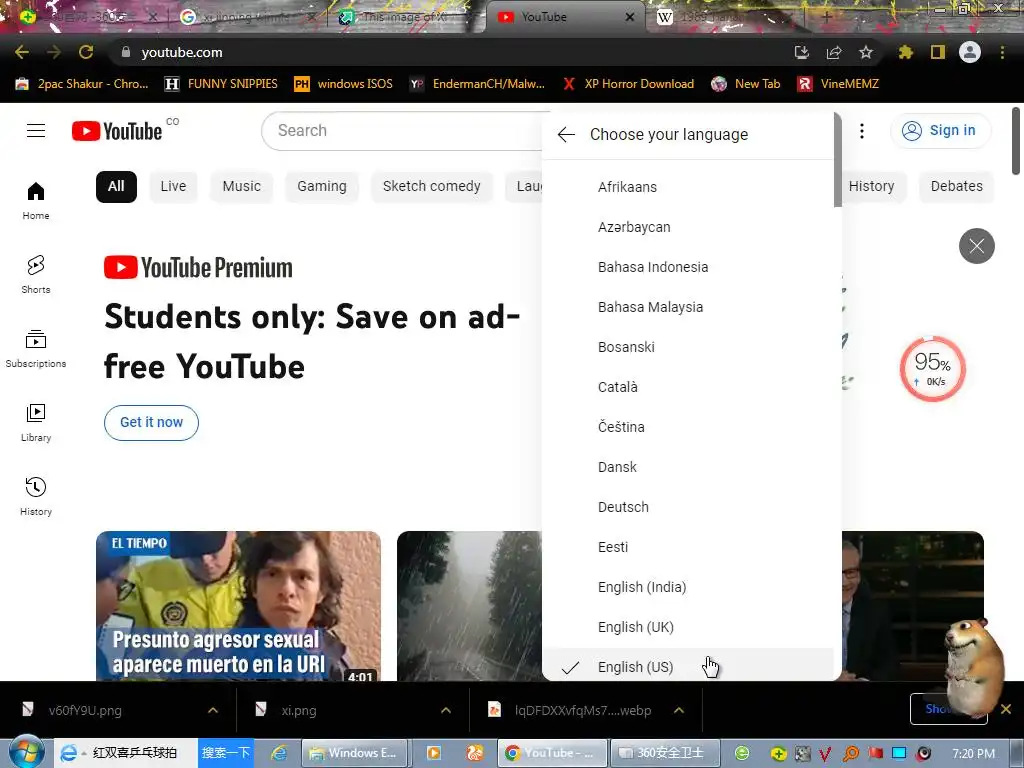Bookmark this page with the star icon
Viewport: 1024px width, 768px height.
pos(866,52)
